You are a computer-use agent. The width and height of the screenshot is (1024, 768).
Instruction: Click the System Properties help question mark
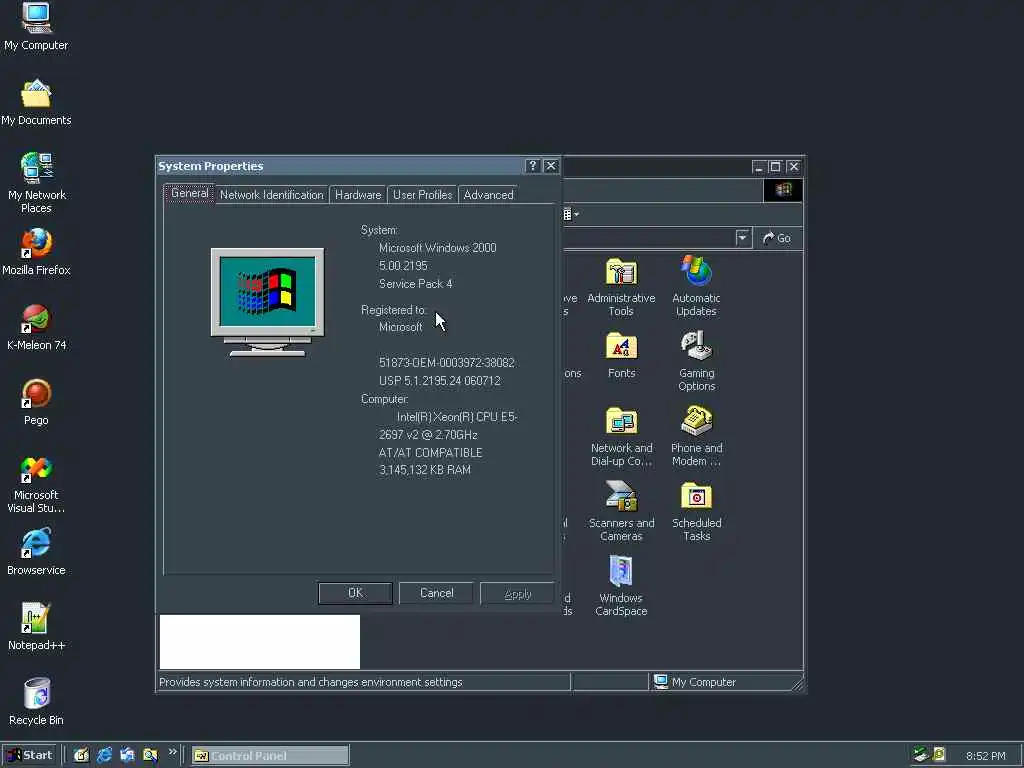[x=533, y=166]
